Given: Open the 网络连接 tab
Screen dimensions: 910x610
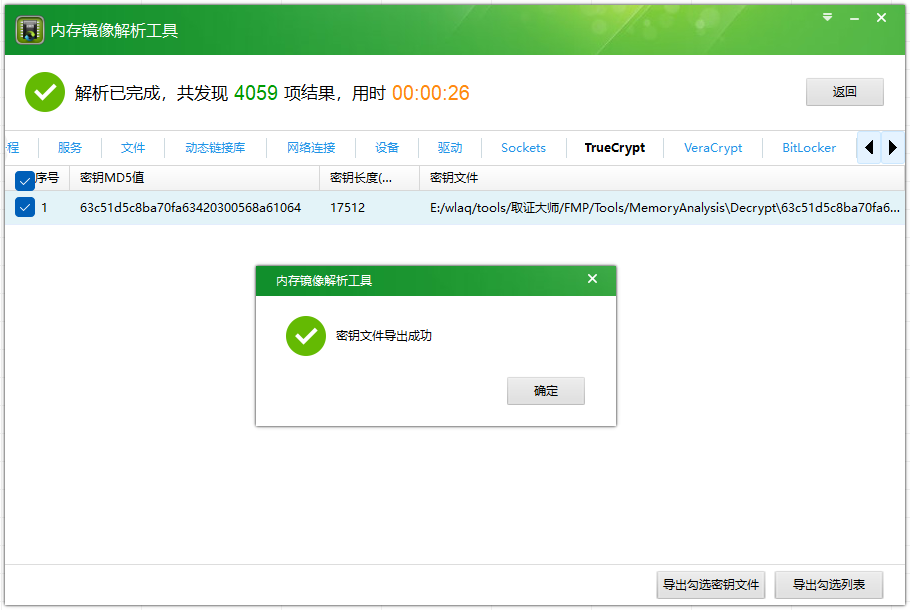Looking at the screenshot, I should (311, 148).
